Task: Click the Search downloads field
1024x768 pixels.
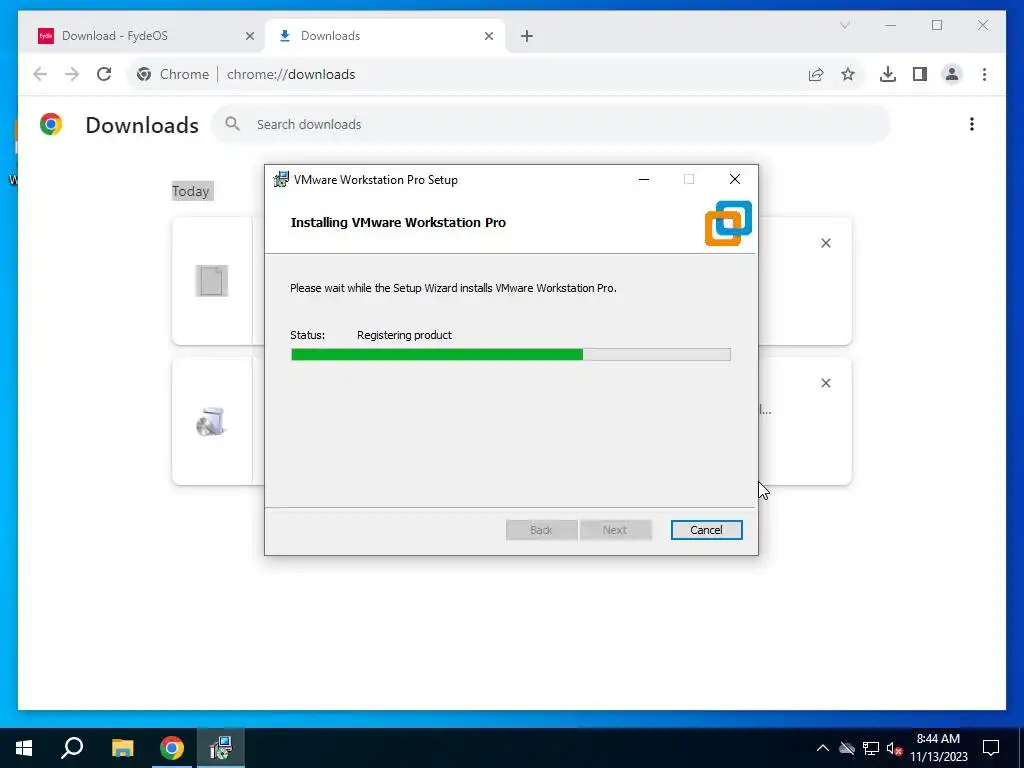Action: (551, 124)
